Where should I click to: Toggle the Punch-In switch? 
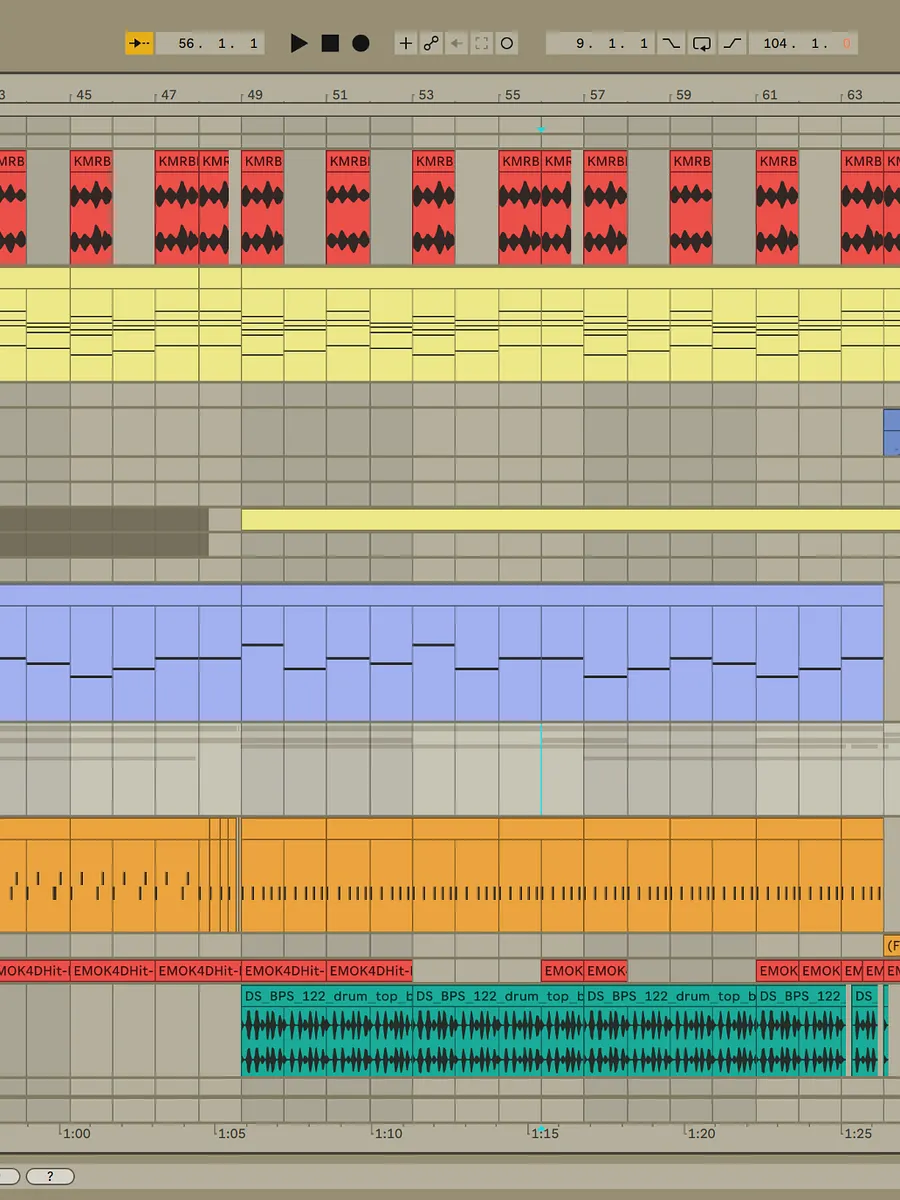coord(671,43)
